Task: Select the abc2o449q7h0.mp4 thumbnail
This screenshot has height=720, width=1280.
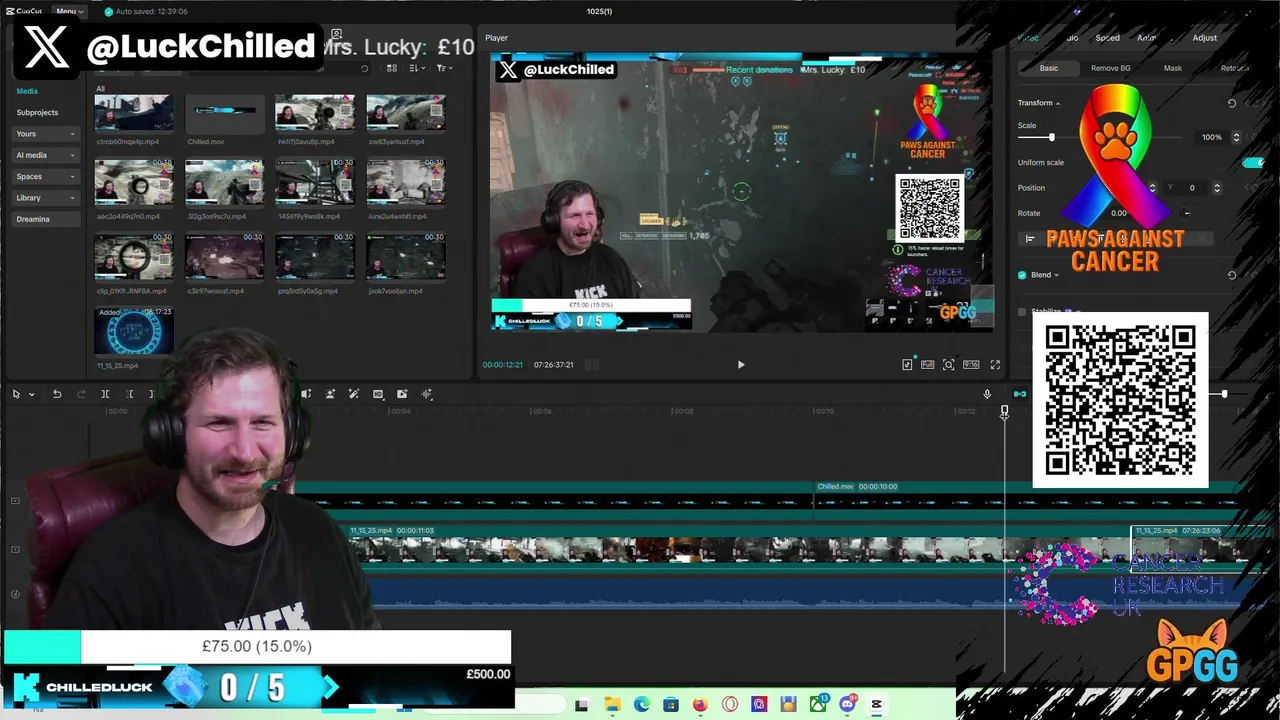Action: (133, 182)
